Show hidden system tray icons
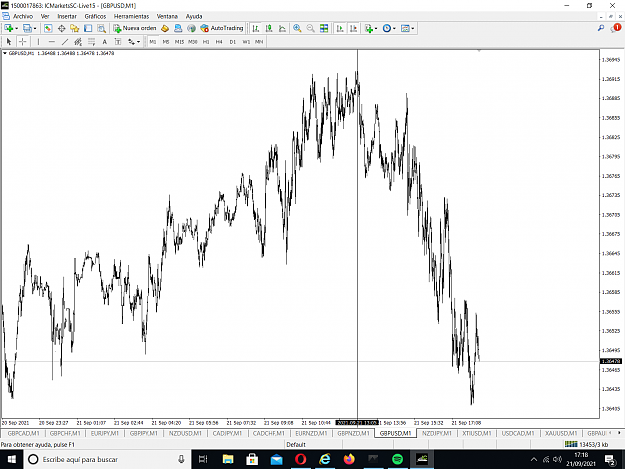Screen dimensions: 625x469 pos(534,459)
